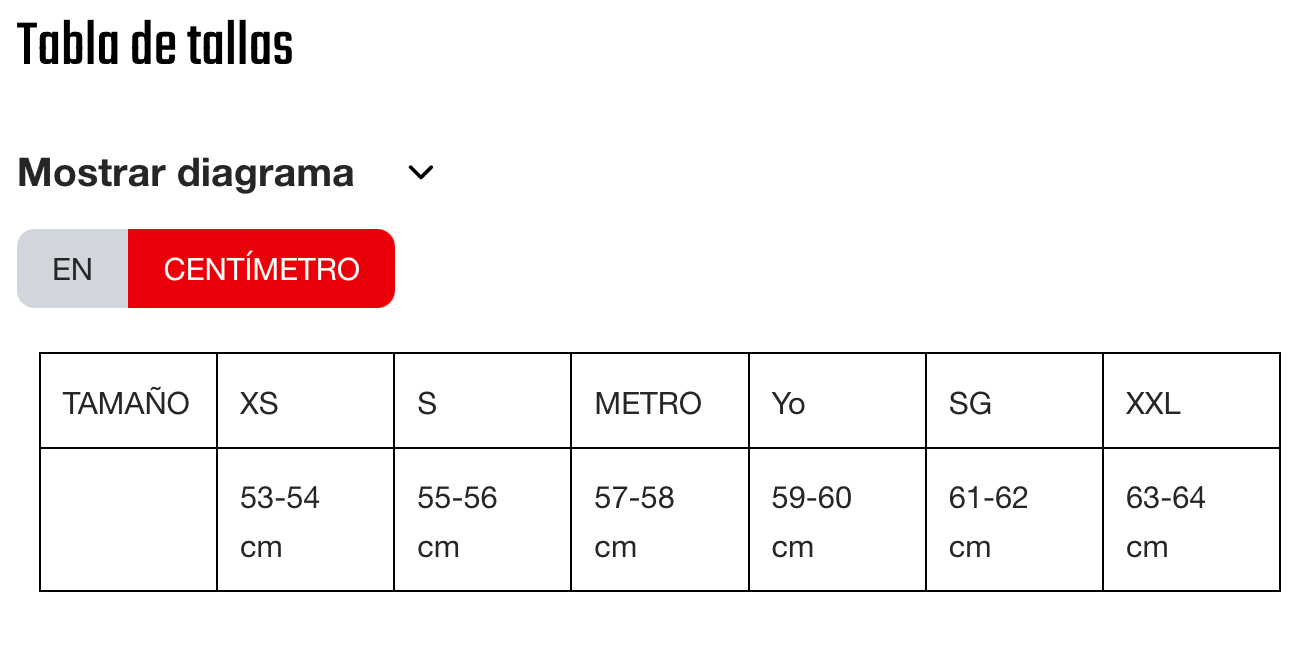Click the Tabla de tallas heading
Viewport: 1310px width, 648px height.
pyautogui.click(x=155, y=45)
